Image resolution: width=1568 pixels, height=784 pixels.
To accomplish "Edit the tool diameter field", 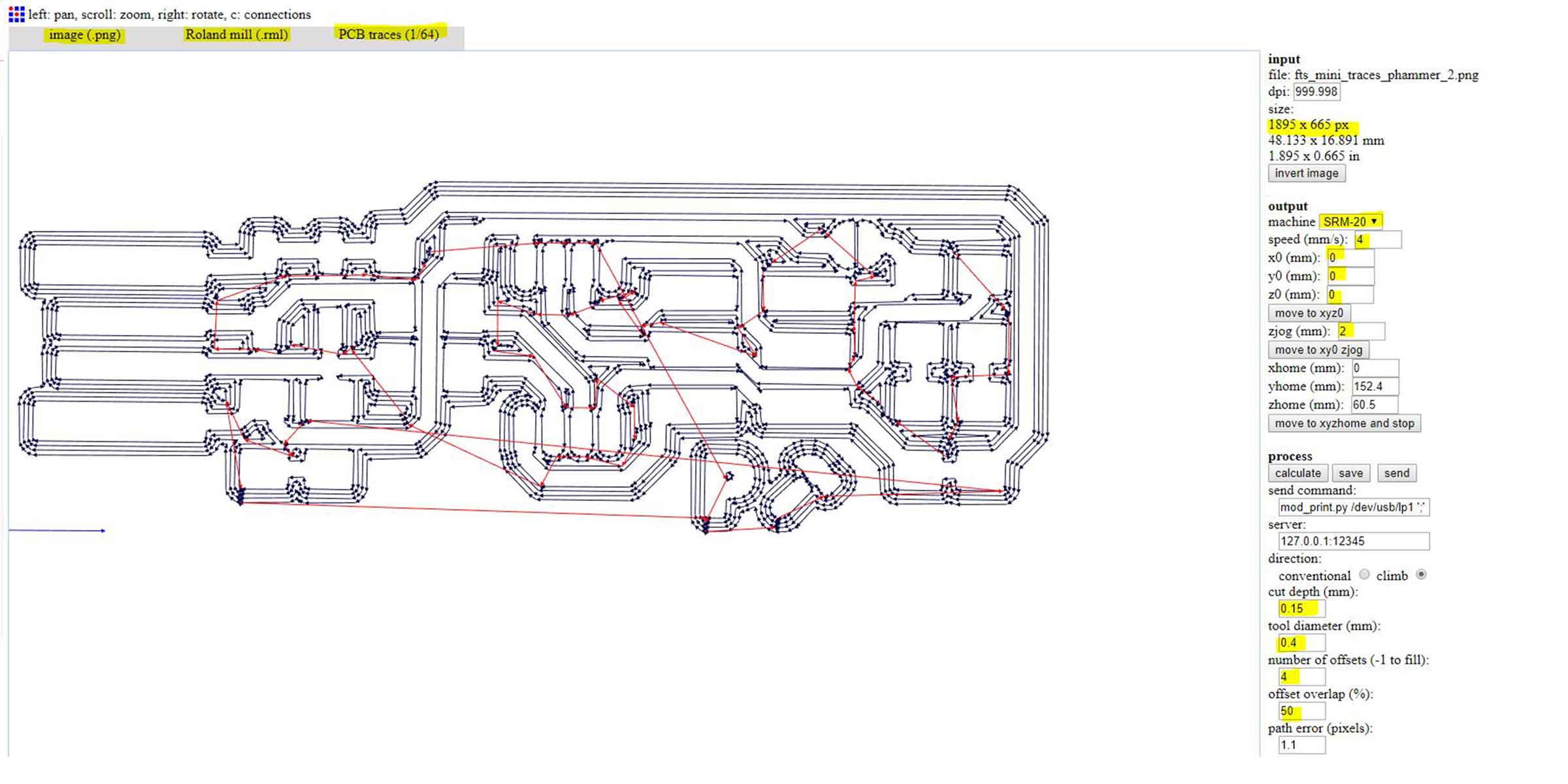I will 1301,643.
